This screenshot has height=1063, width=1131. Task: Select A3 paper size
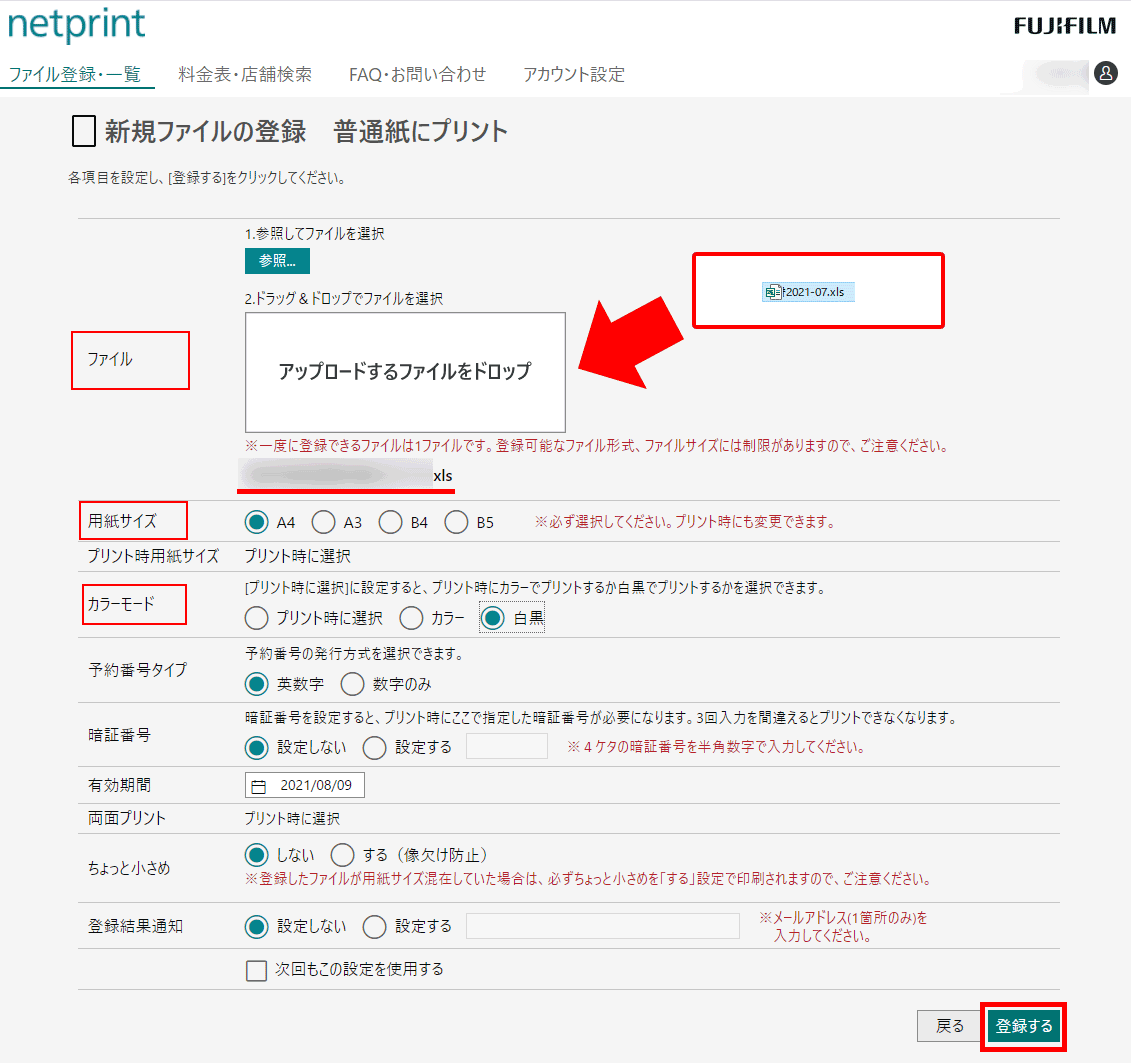[x=326, y=521]
